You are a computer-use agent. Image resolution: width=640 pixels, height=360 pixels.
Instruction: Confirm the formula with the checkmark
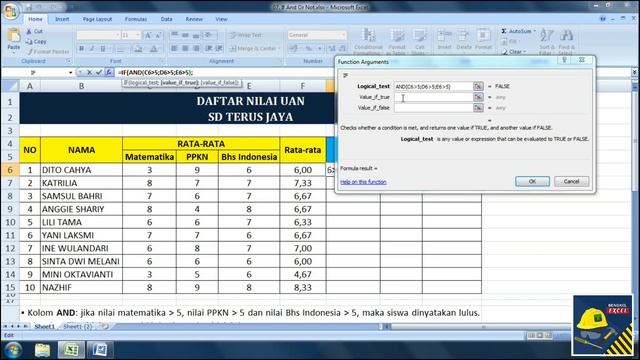(x=98, y=72)
